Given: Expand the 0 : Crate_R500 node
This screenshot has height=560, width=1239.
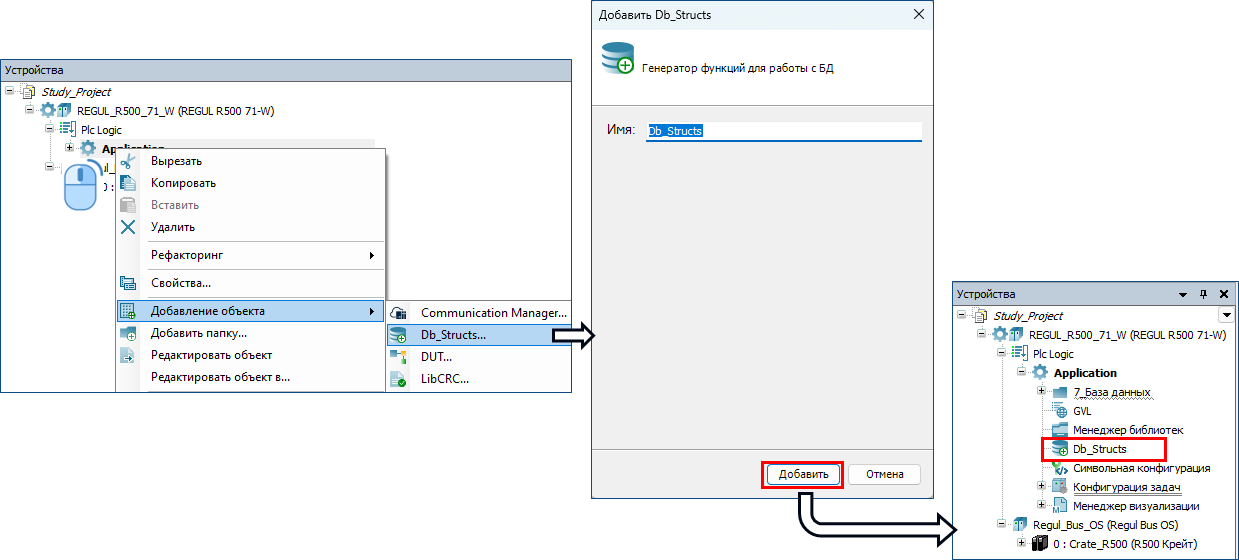Looking at the screenshot, I should pyautogui.click(x=1022, y=543).
